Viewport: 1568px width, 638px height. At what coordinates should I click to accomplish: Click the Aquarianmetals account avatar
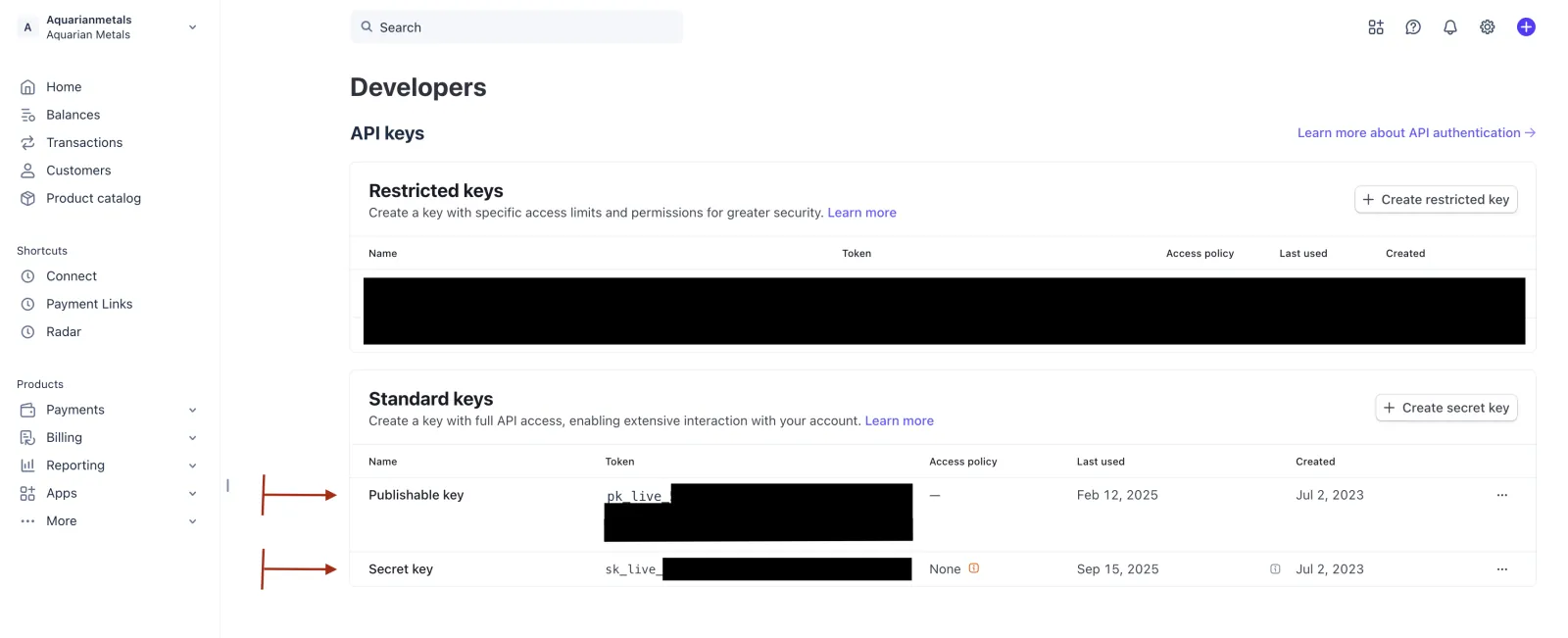[x=27, y=27]
